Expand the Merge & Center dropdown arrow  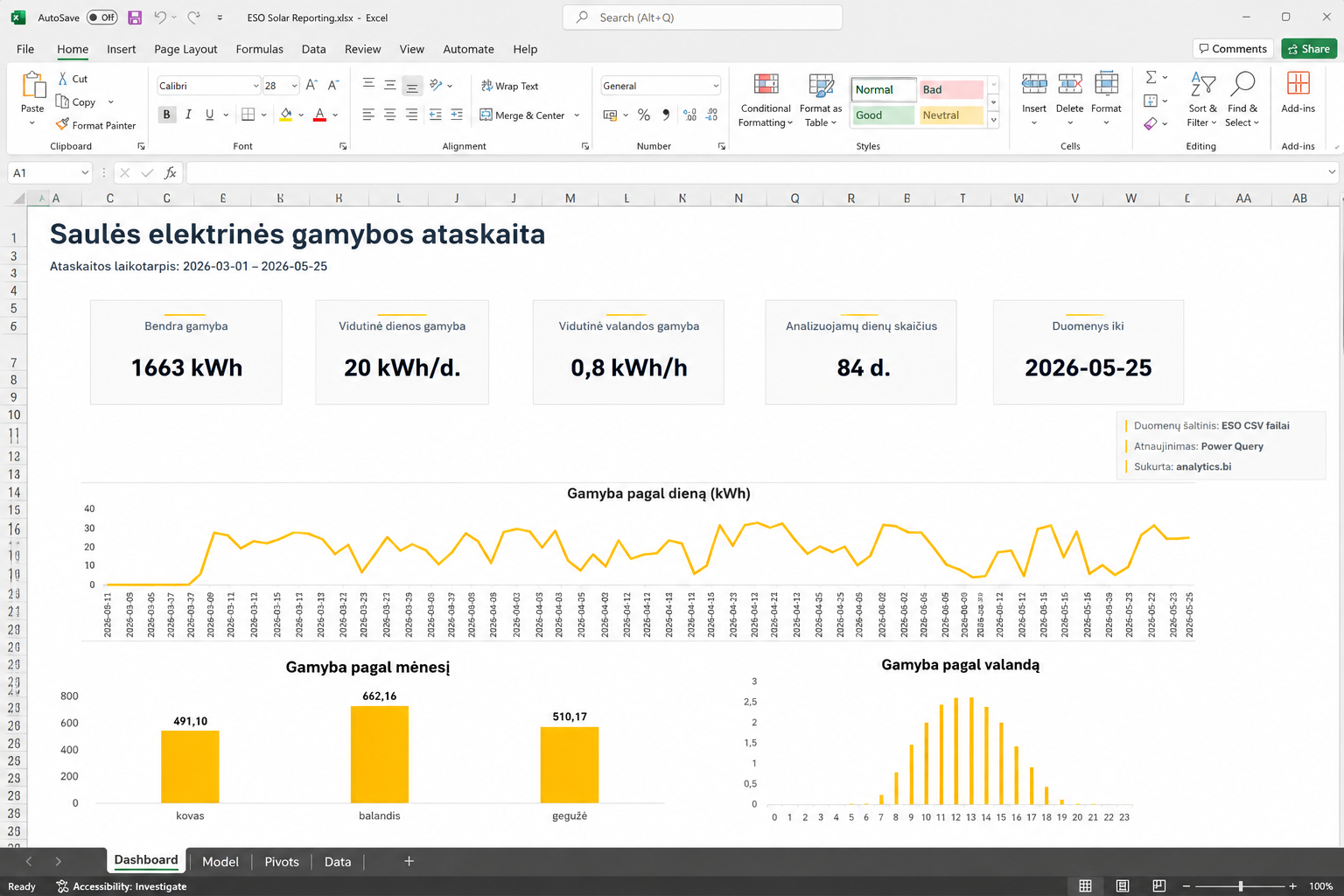pos(577,115)
